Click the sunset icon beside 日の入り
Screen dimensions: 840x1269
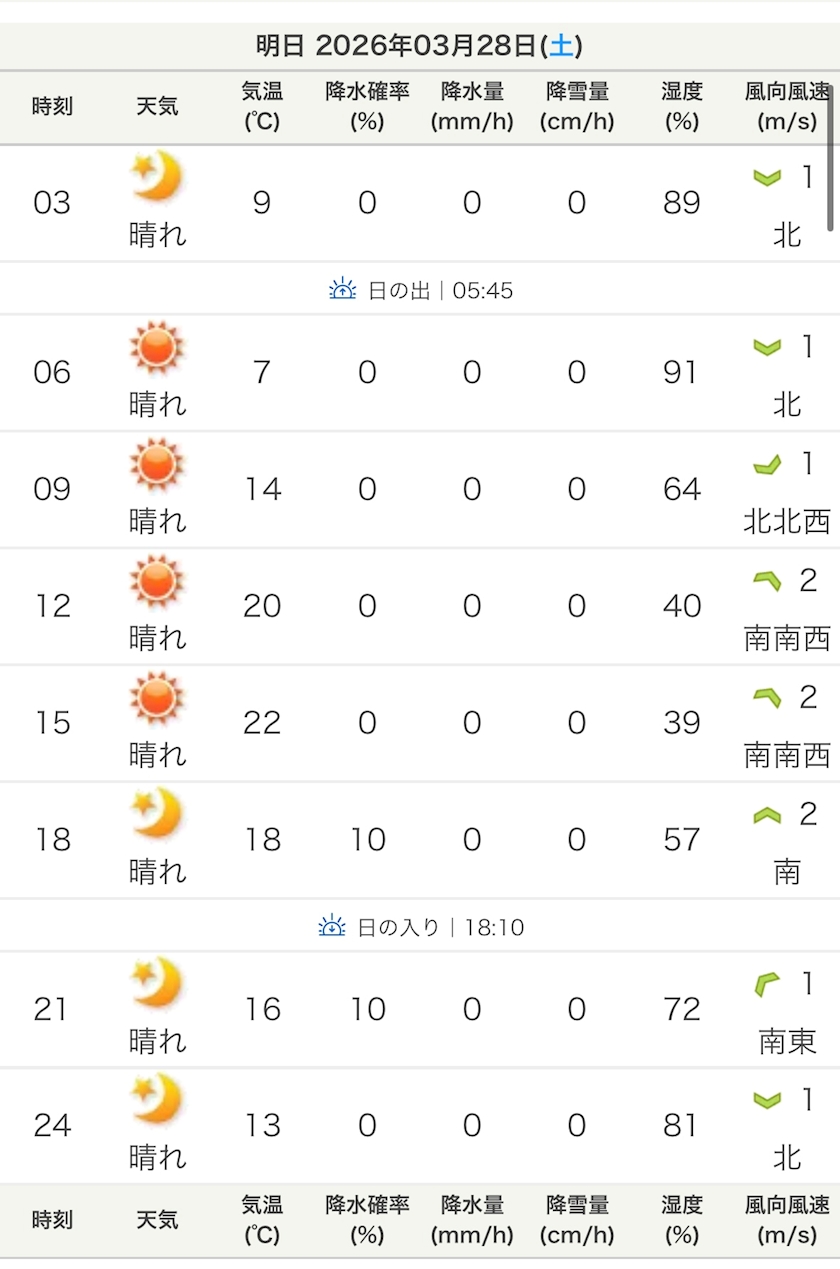click(x=332, y=927)
